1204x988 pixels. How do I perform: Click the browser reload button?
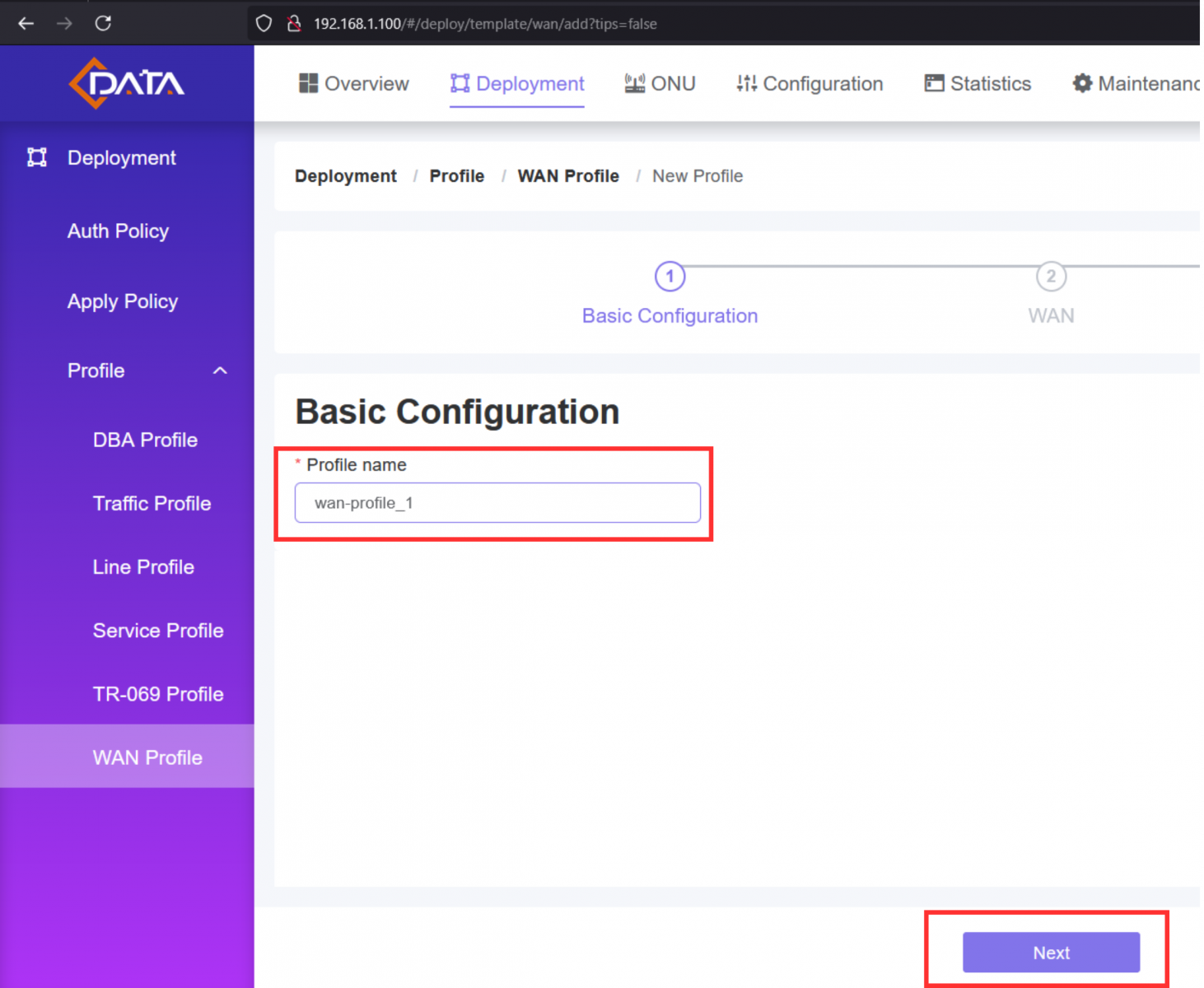pos(103,23)
